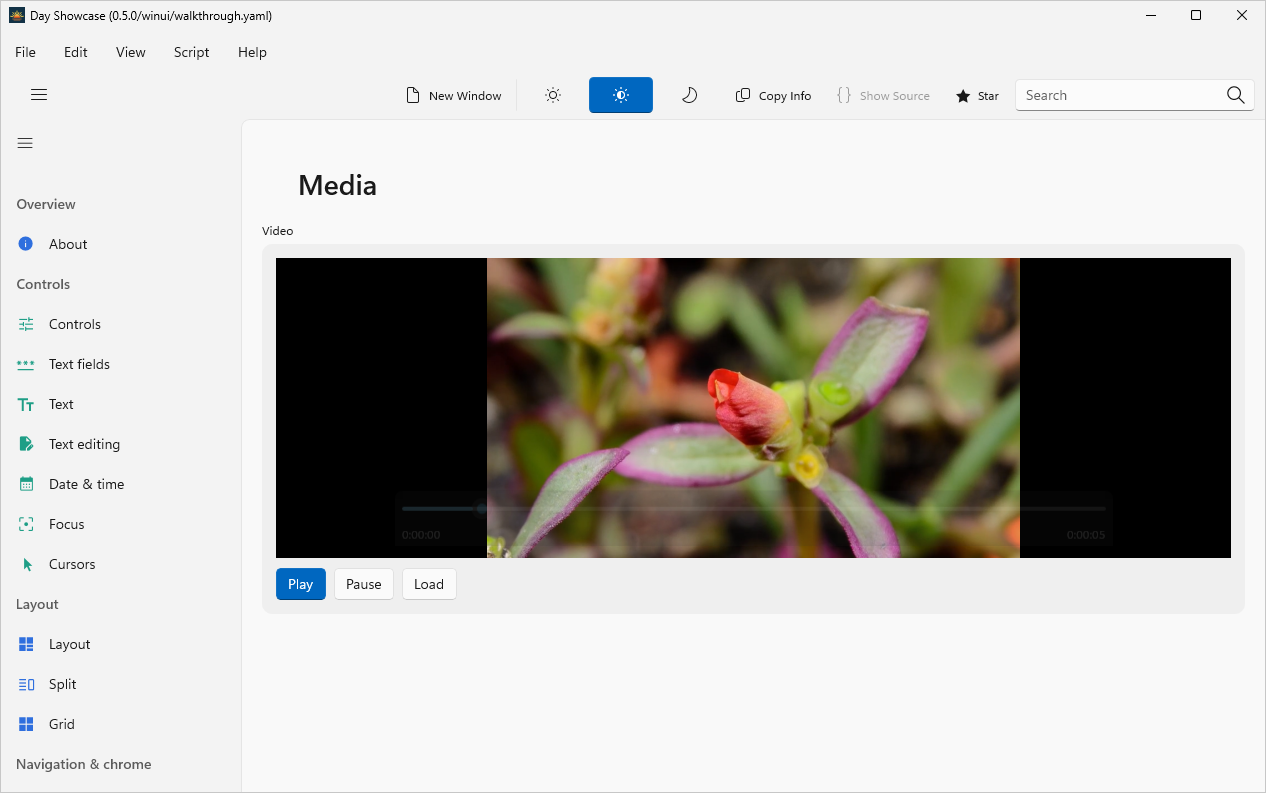1266x793 pixels.
Task: Open the Date & time page
Action: pyautogui.click(x=120, y=484)
